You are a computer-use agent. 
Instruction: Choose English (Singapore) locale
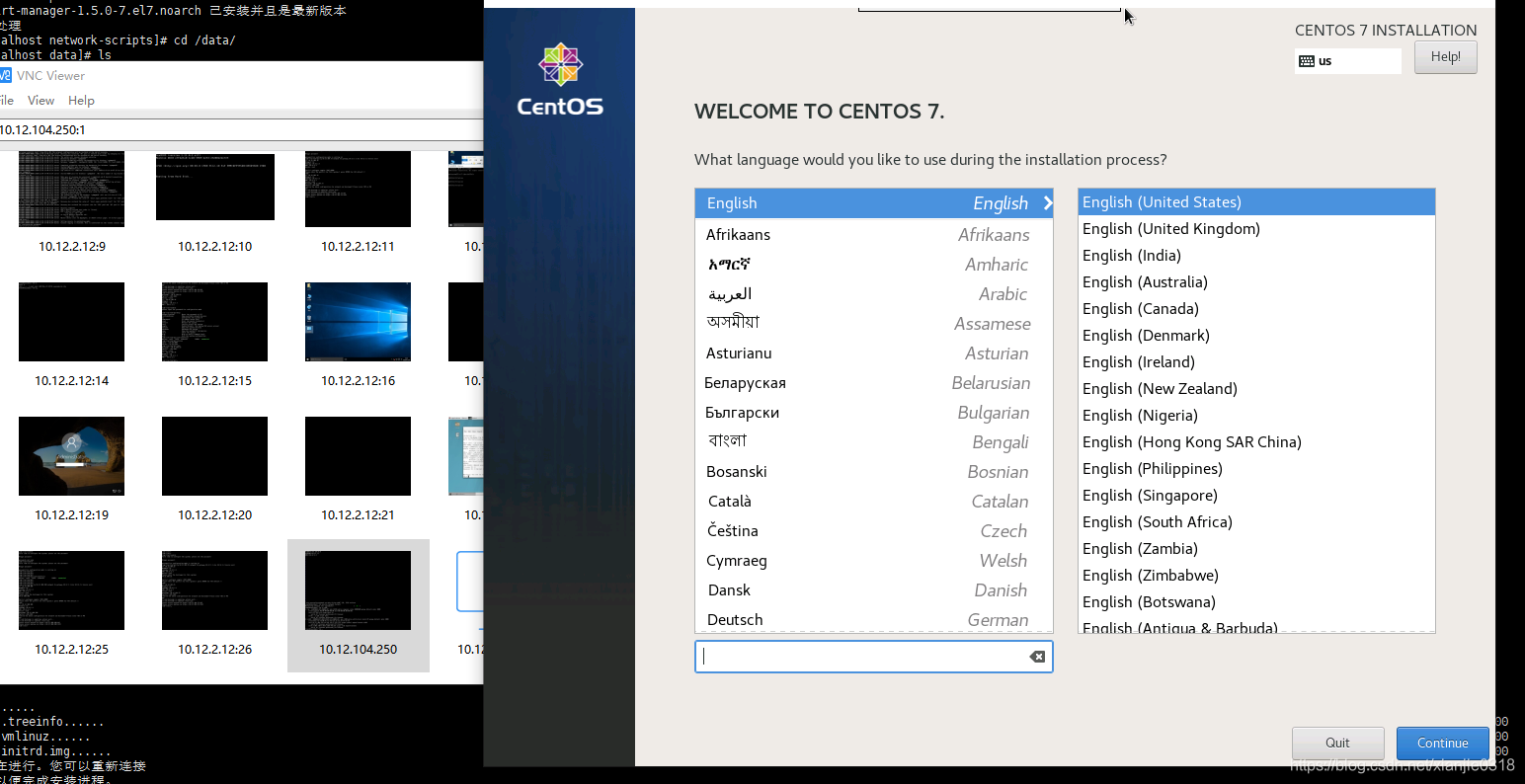1256,496
